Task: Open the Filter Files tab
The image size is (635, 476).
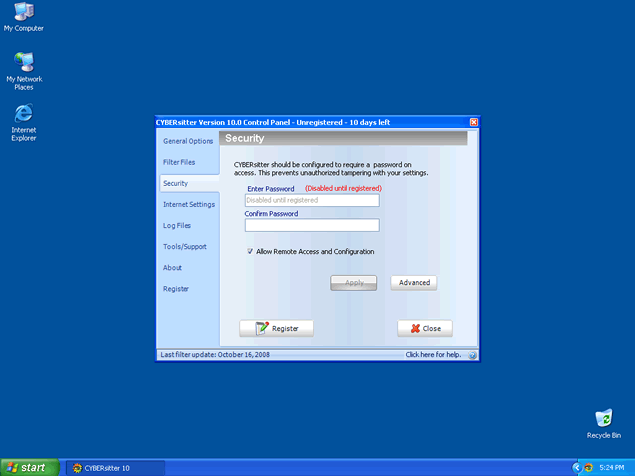Action: (x=179, y=162)
